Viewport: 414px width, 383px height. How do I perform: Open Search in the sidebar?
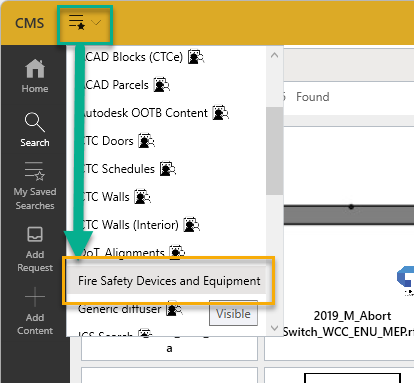click(x=35, y=130)
